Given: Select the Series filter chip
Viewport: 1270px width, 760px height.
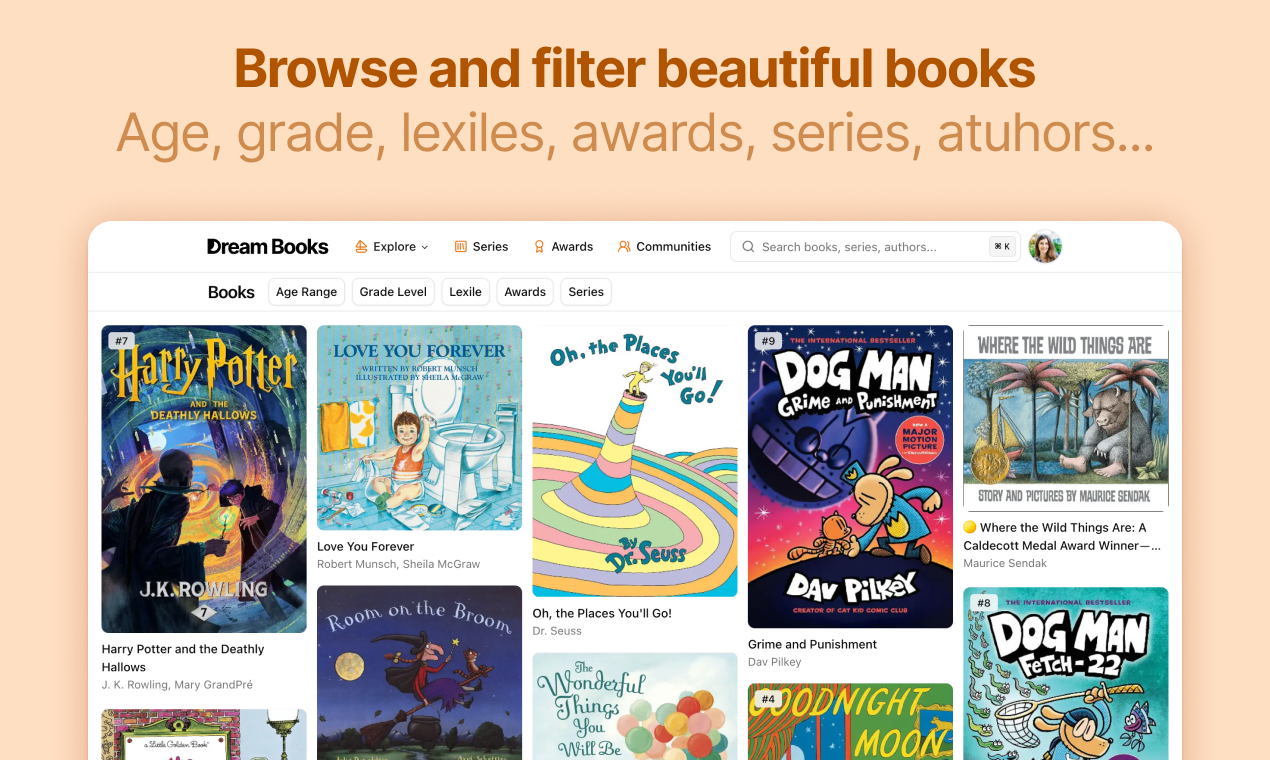Looking at the screenshot, I should (586, 292).
